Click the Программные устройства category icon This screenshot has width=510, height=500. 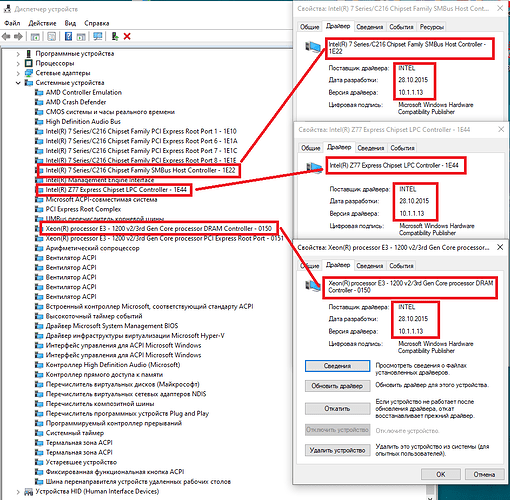[x=29, y=53]
